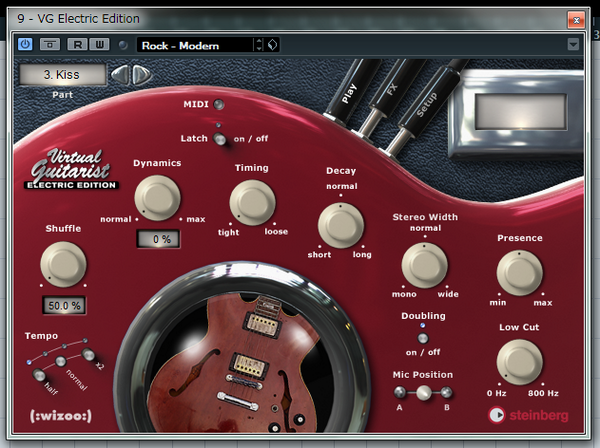Viewport: 600px width, 448px height.
Task: Click the Decay knob
Action: pos(341,225)
